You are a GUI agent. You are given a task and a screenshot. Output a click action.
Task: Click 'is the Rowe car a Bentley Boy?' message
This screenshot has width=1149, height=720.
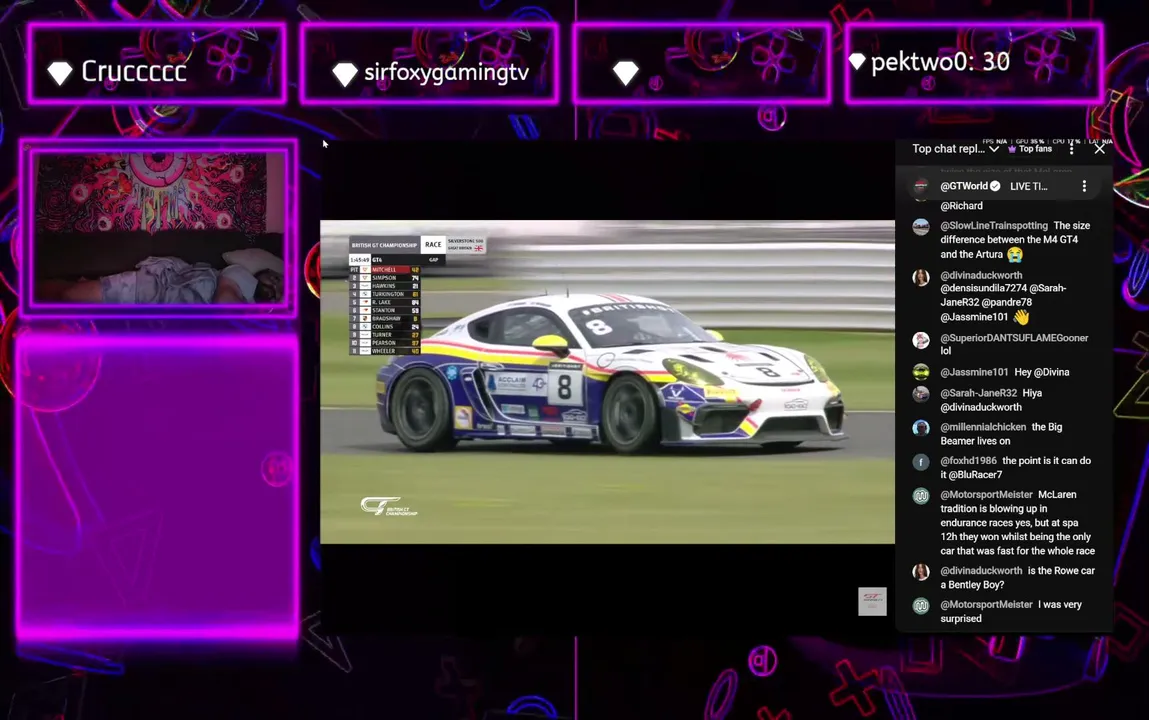point(1018,577)
